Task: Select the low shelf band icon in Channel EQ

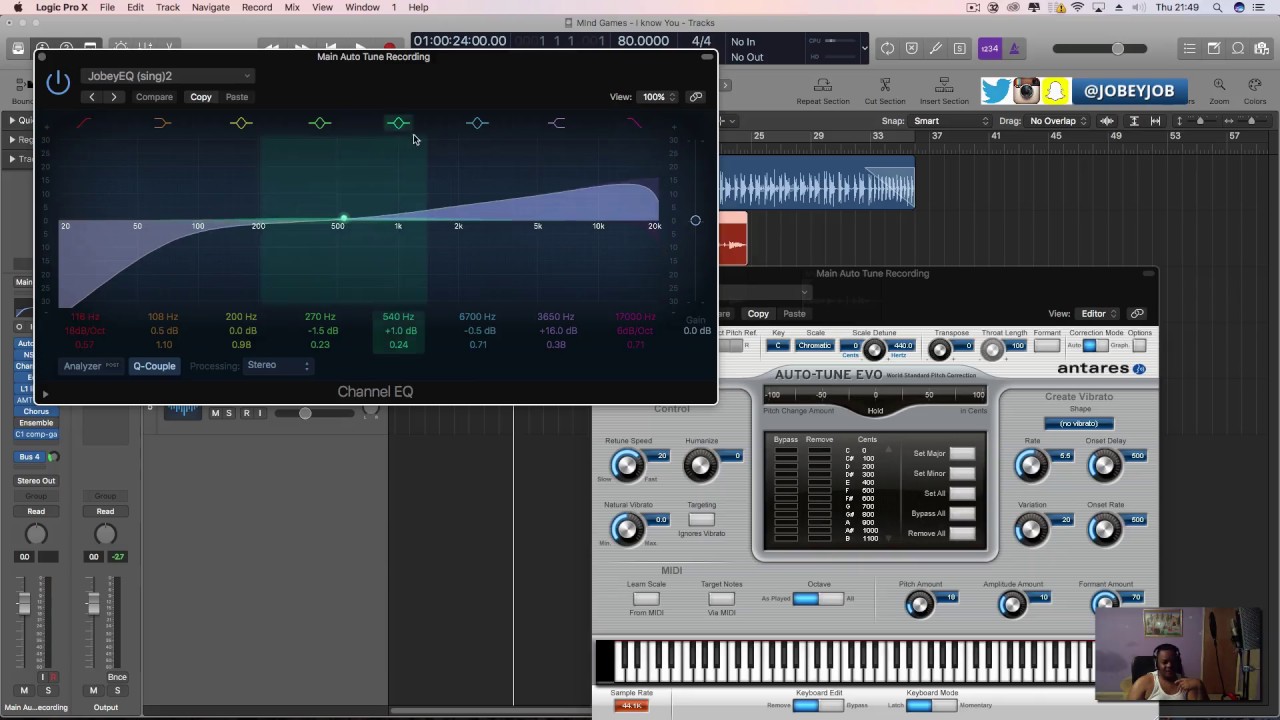Action: [162, 123]
